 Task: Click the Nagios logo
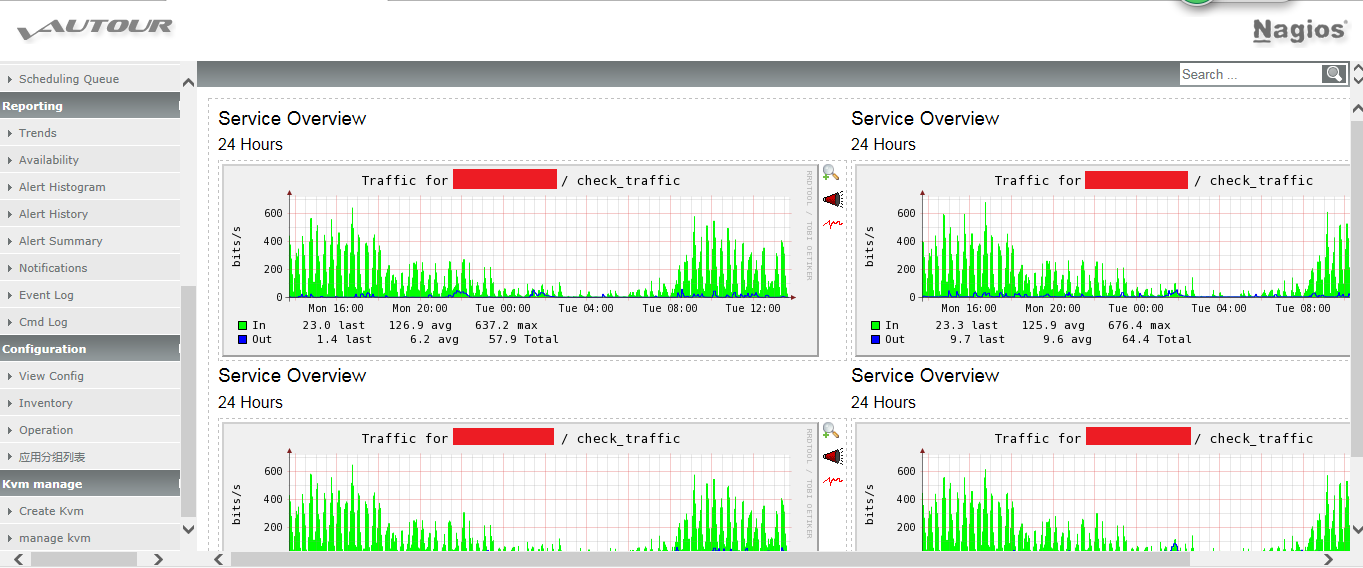[1299, 31]
